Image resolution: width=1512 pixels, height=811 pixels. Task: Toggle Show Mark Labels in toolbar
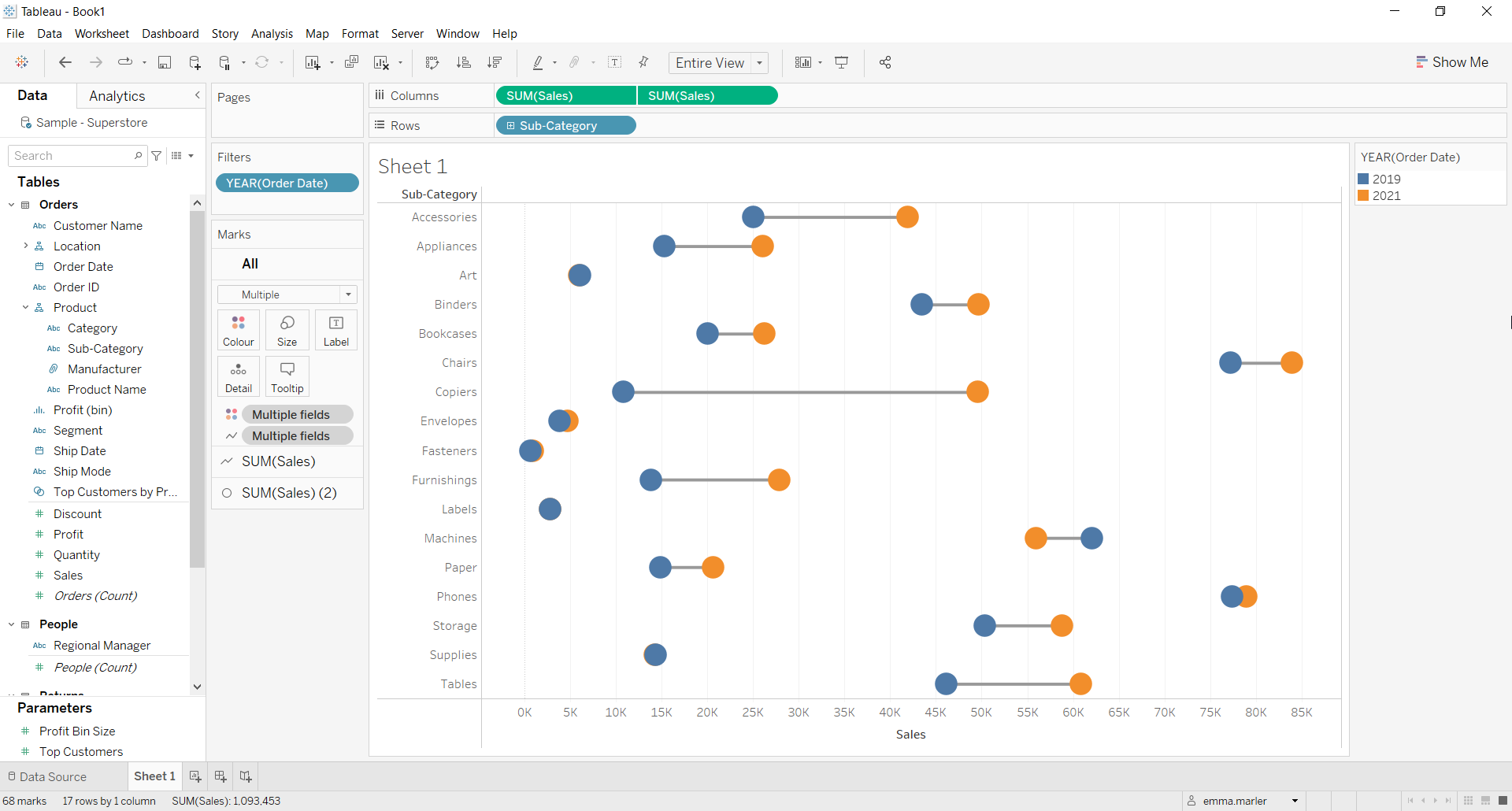[x=615, y=63]
